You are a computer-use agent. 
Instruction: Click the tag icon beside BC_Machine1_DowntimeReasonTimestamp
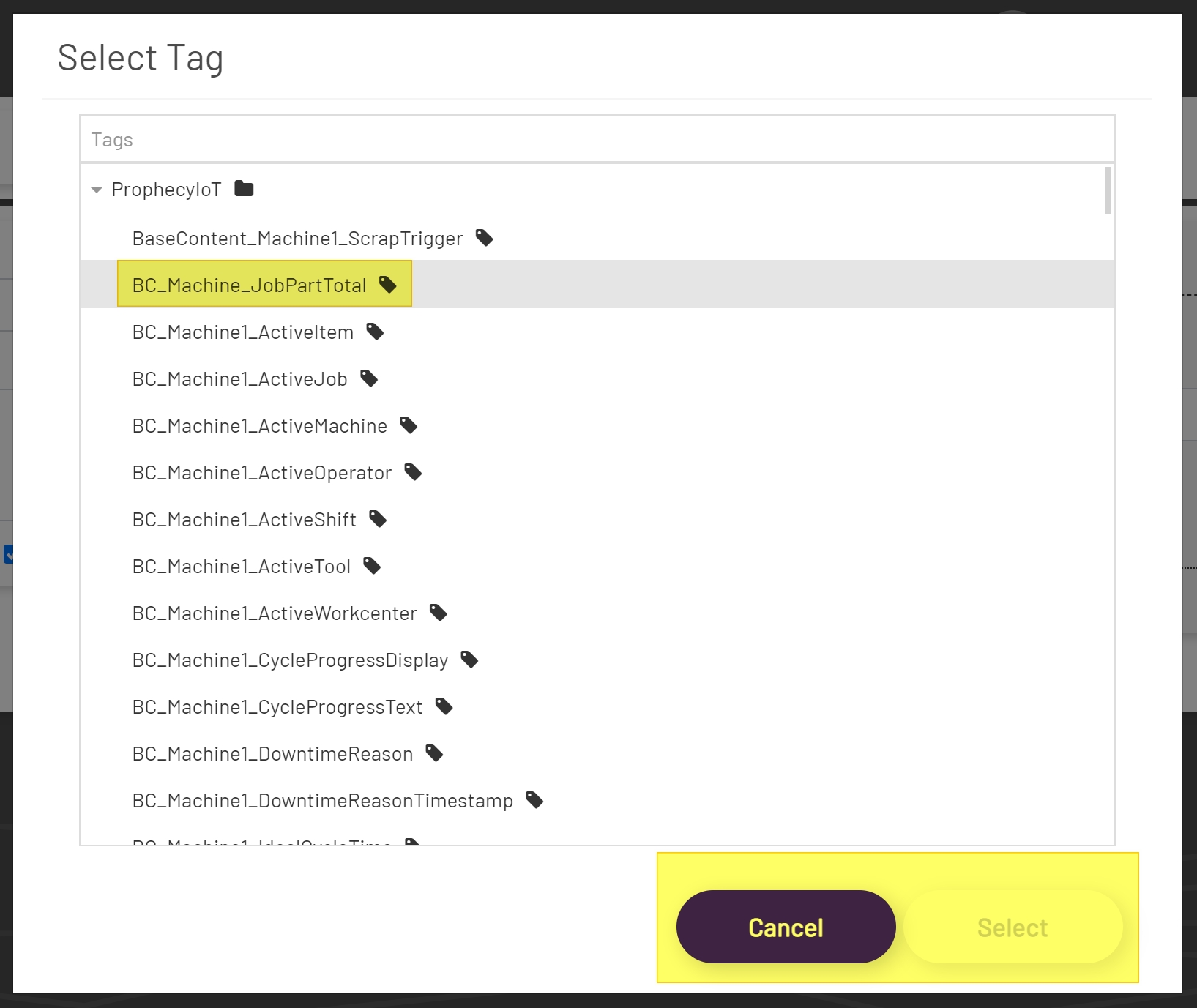534,800
